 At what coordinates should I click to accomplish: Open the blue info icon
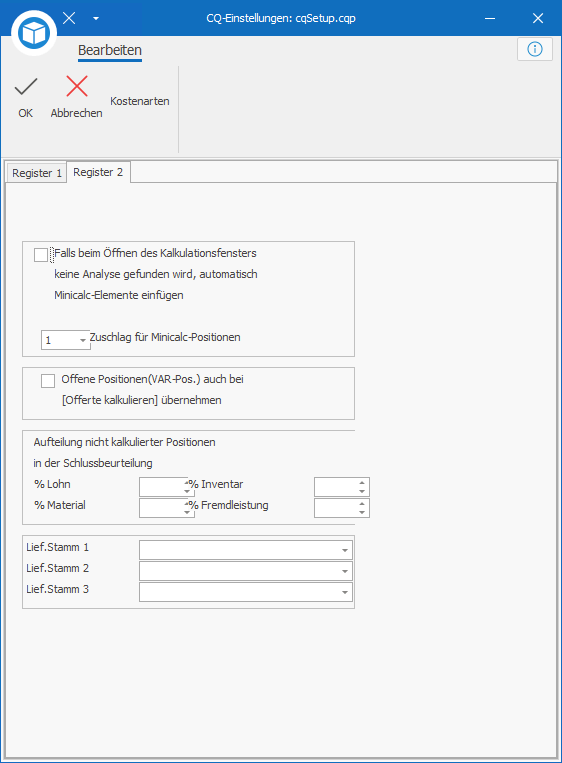[535, 49]
